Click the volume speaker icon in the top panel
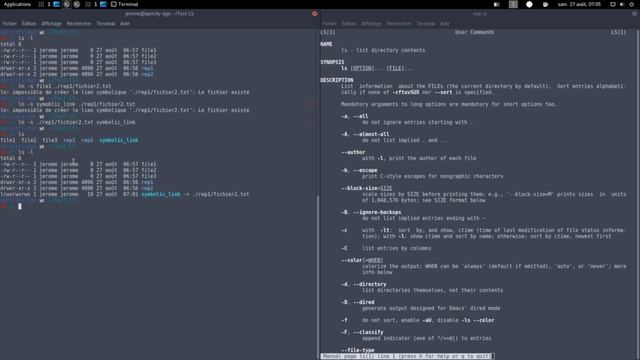640x360 pixels. click(x=622, y=4)
